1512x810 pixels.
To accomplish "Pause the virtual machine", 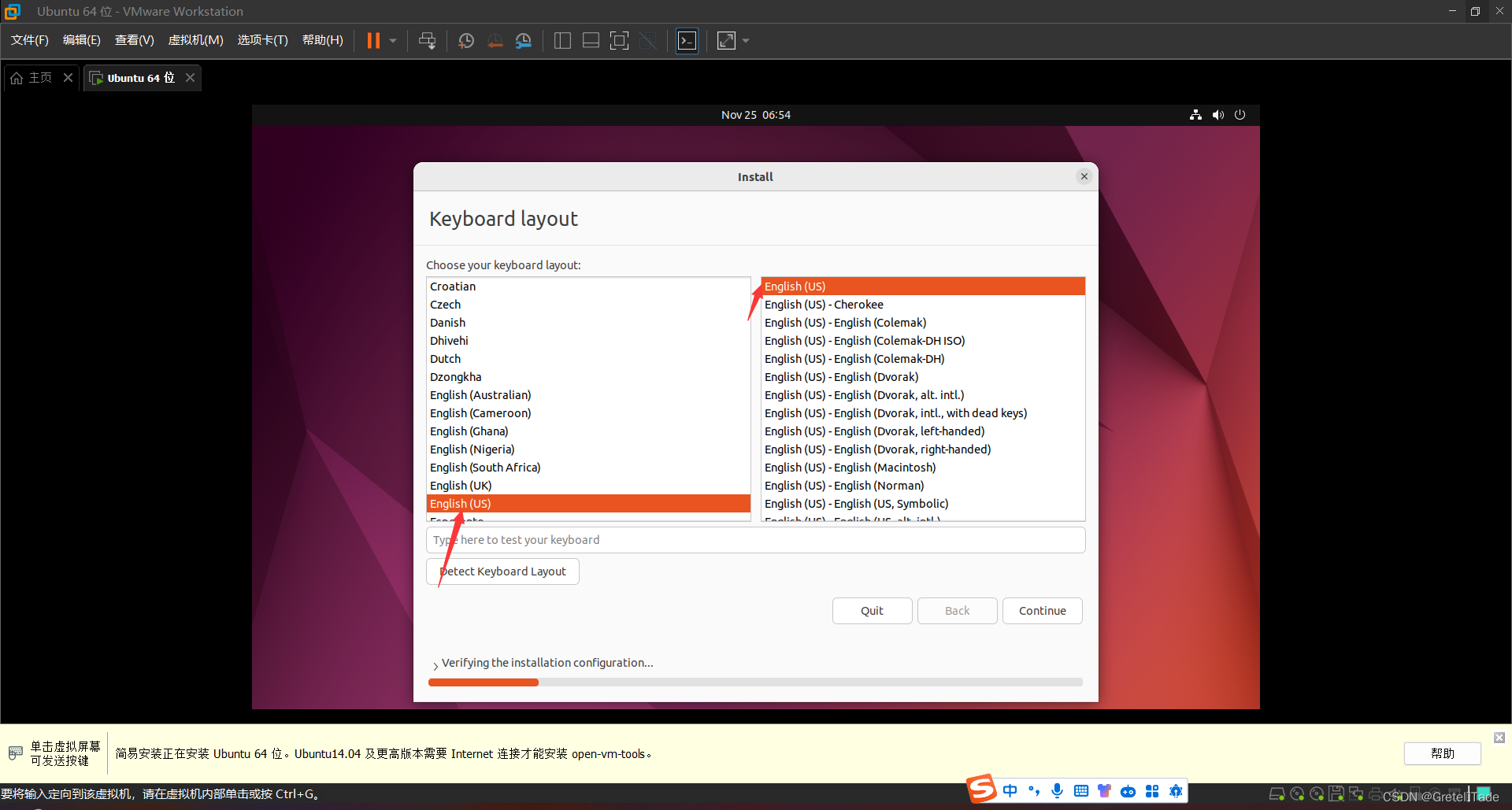I will pyautogui.click(x=373, y=41).
